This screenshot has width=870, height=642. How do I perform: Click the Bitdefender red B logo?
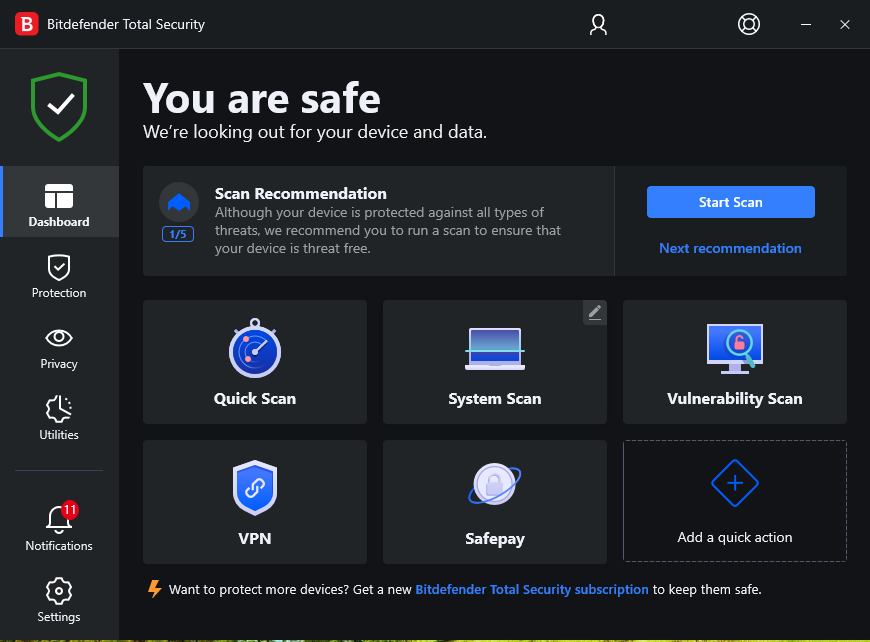[x=27, y=24]
